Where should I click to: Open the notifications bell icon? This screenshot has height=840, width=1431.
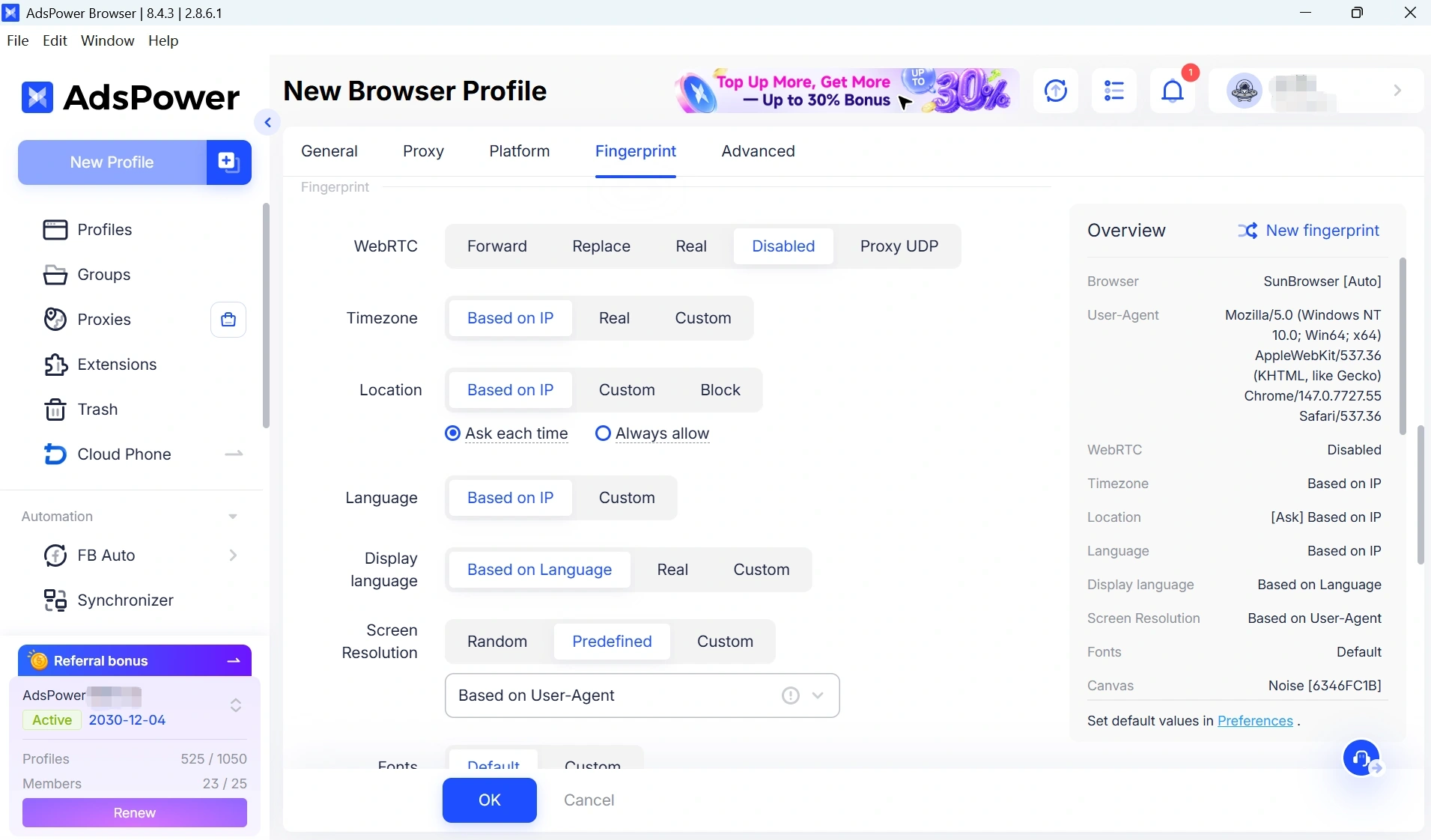coord(1173,91)
